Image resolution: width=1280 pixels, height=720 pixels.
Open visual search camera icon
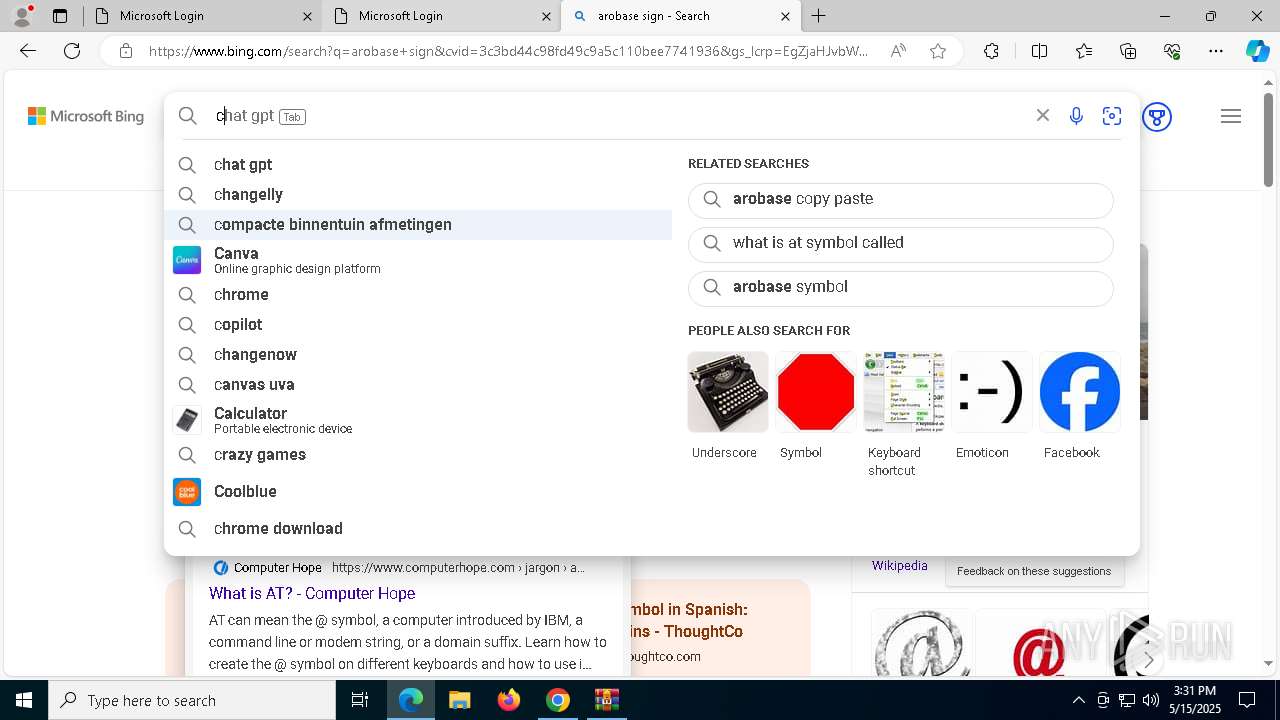pos(1112,116)
